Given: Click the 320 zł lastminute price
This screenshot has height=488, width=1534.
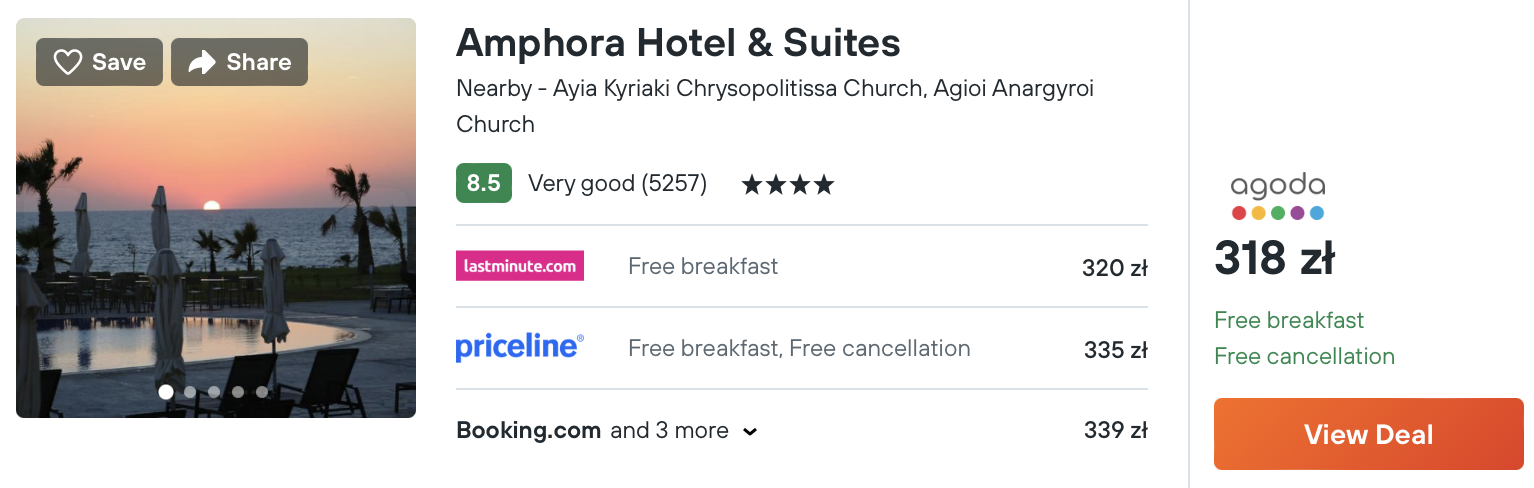Looking at the screenshot, I should click(1114, 268).
